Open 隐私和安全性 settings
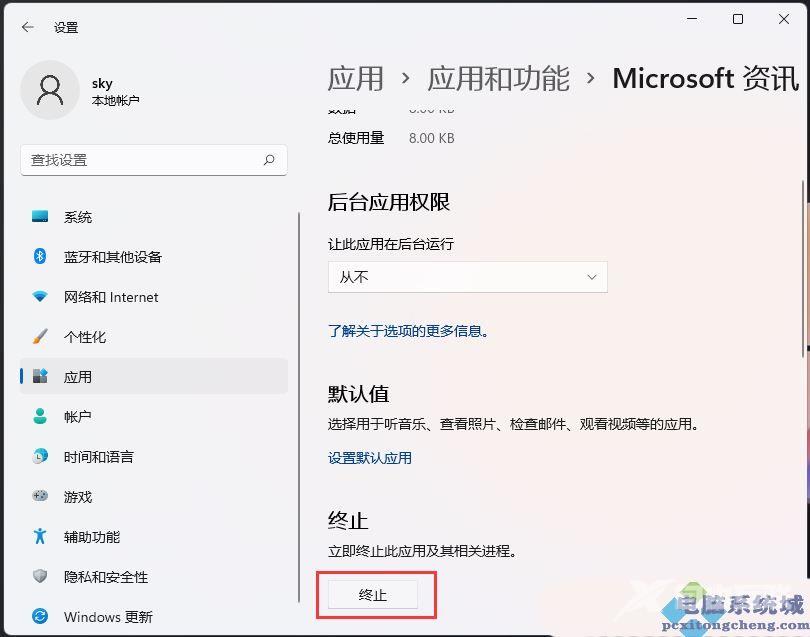This screenshot has height=637, width=810. click(153, 576)
